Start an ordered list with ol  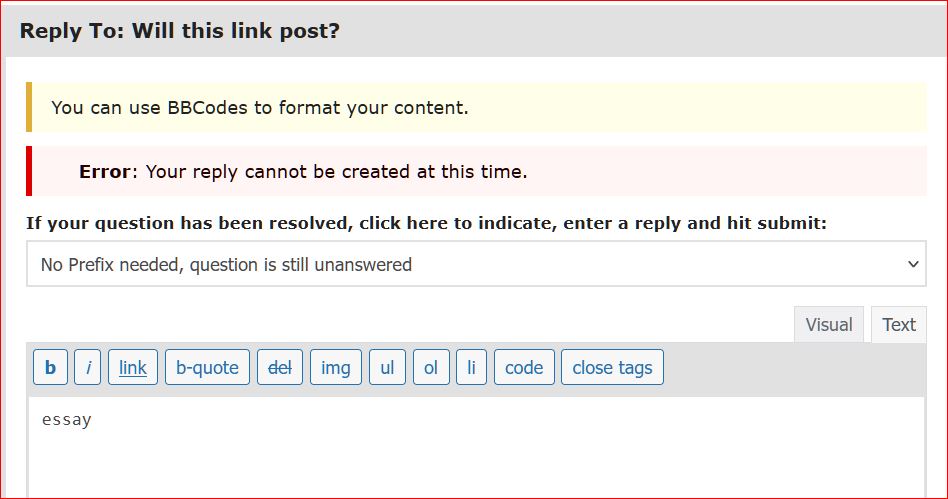point(431,368)
